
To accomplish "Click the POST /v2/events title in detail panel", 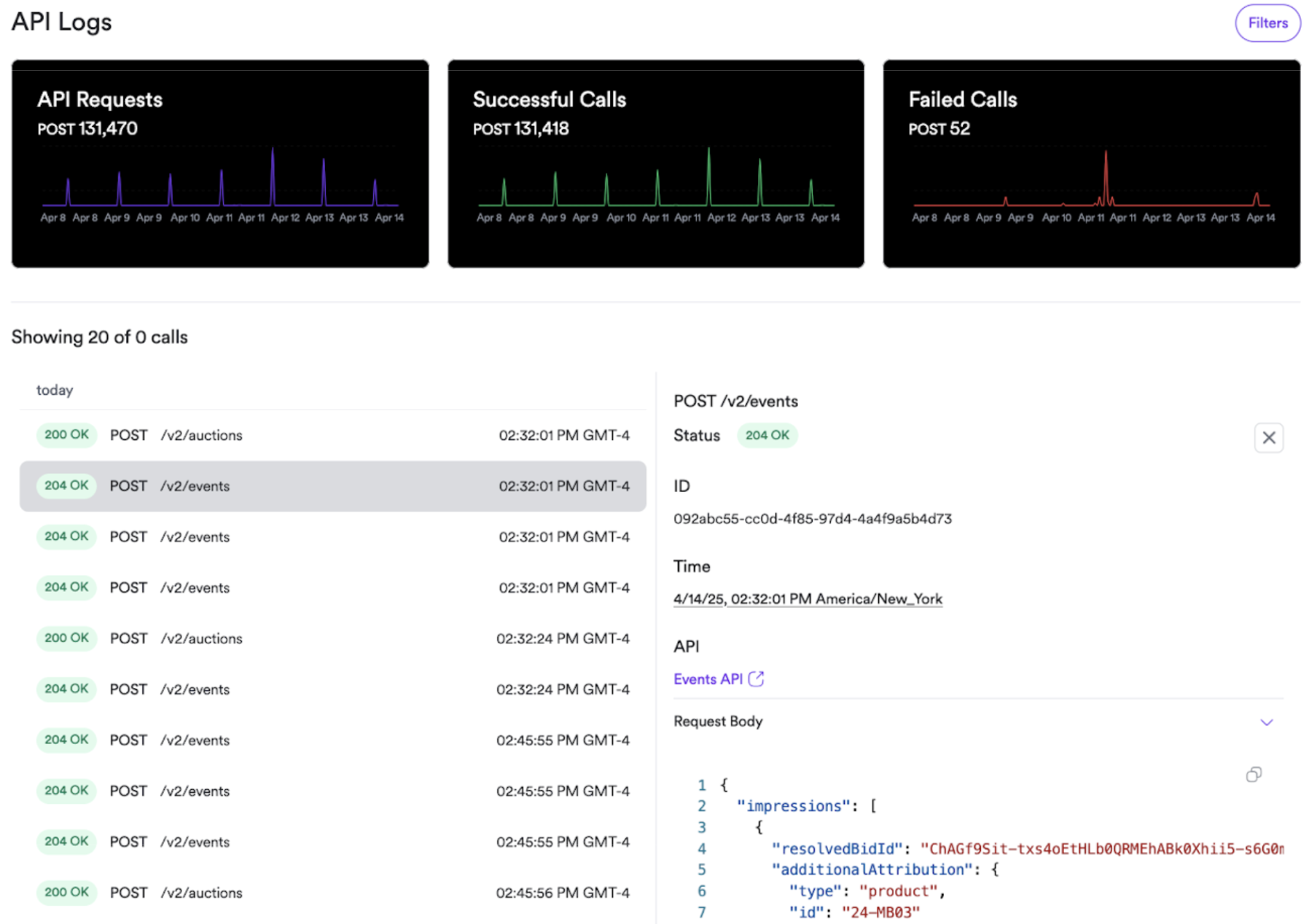I will [735, 400].
